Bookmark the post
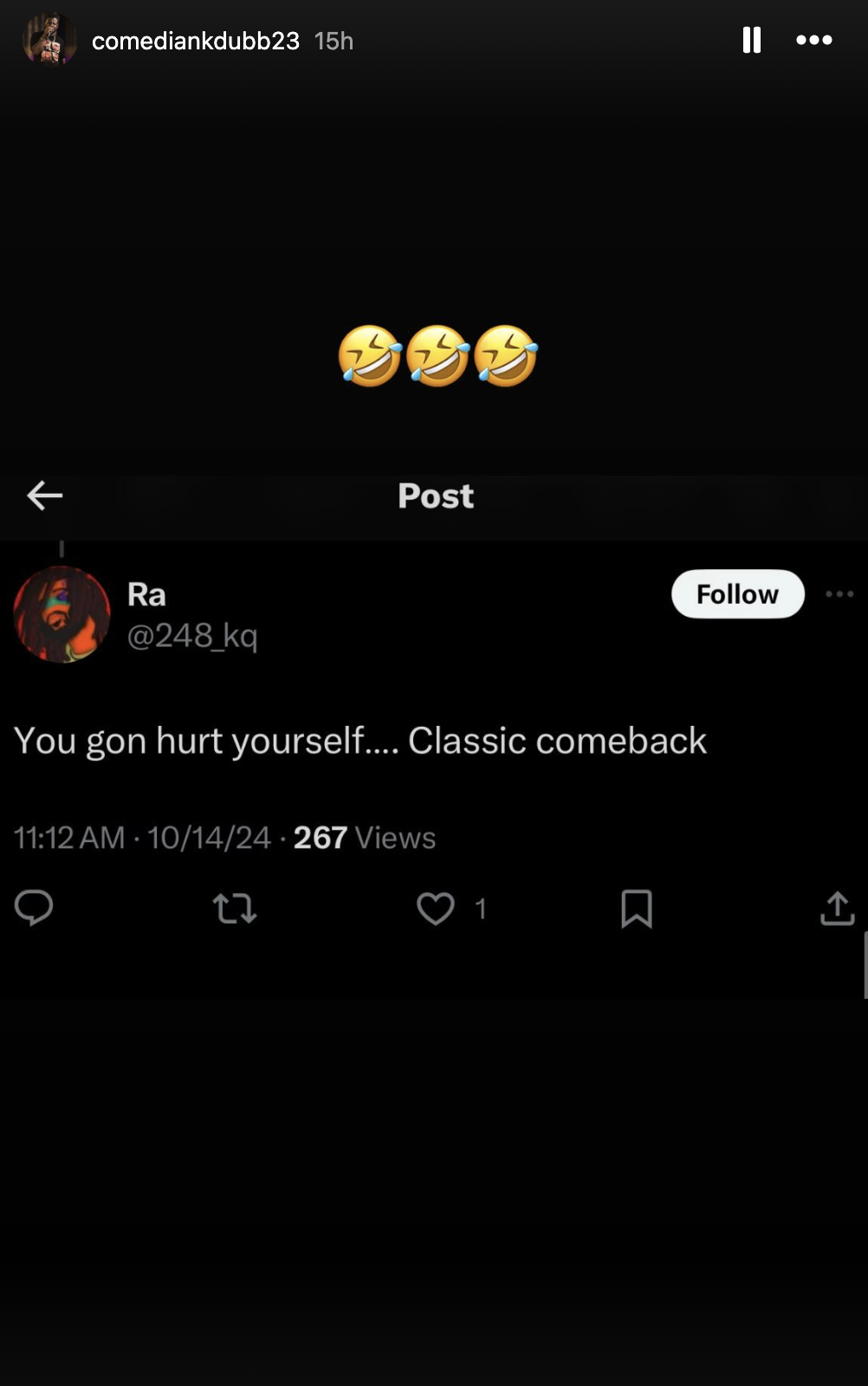 (x=637, y=908)
